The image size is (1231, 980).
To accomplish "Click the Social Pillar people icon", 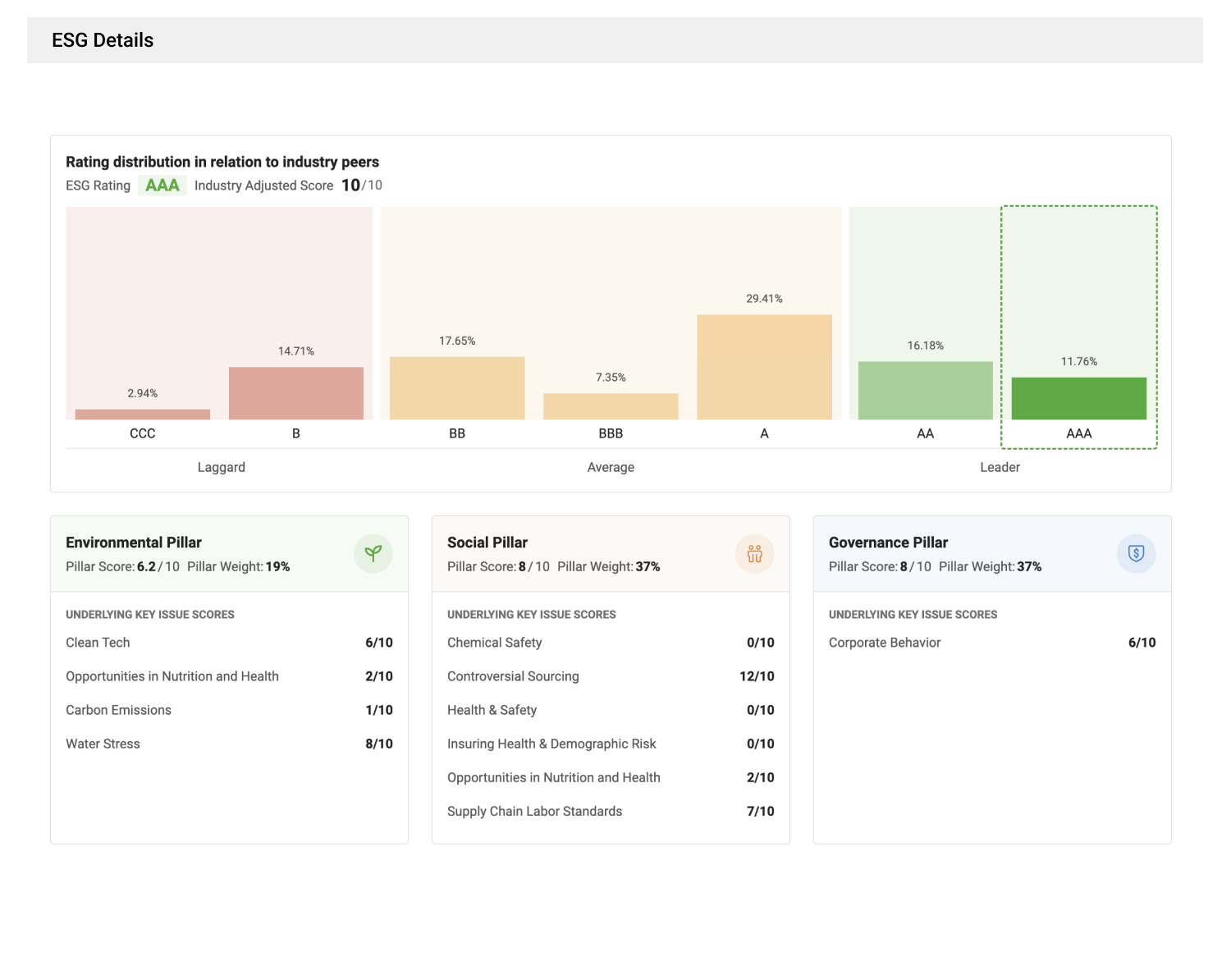I will point(754,554).
